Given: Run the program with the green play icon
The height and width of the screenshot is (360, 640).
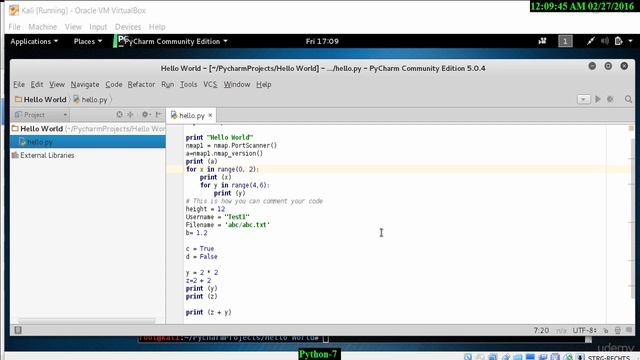Looking at the screenshot, I should (598, 99).
